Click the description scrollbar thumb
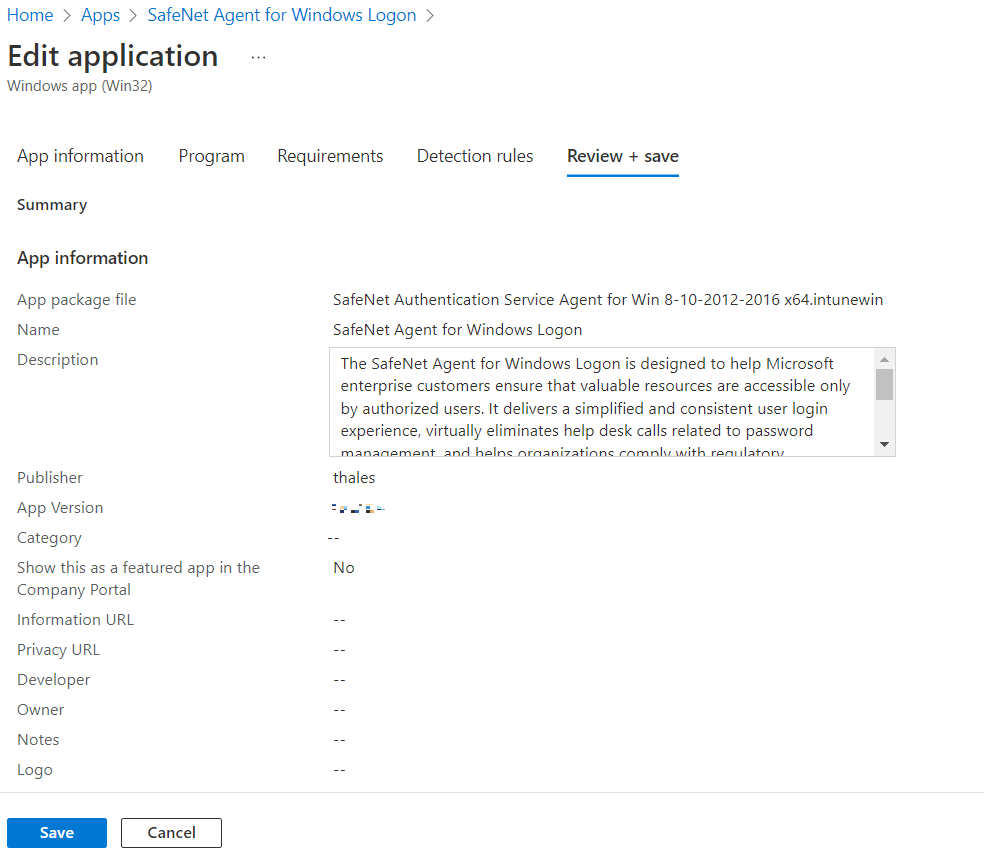Image resolution: width=984 pixels, height=860 pixels. [x=884, y=384]
